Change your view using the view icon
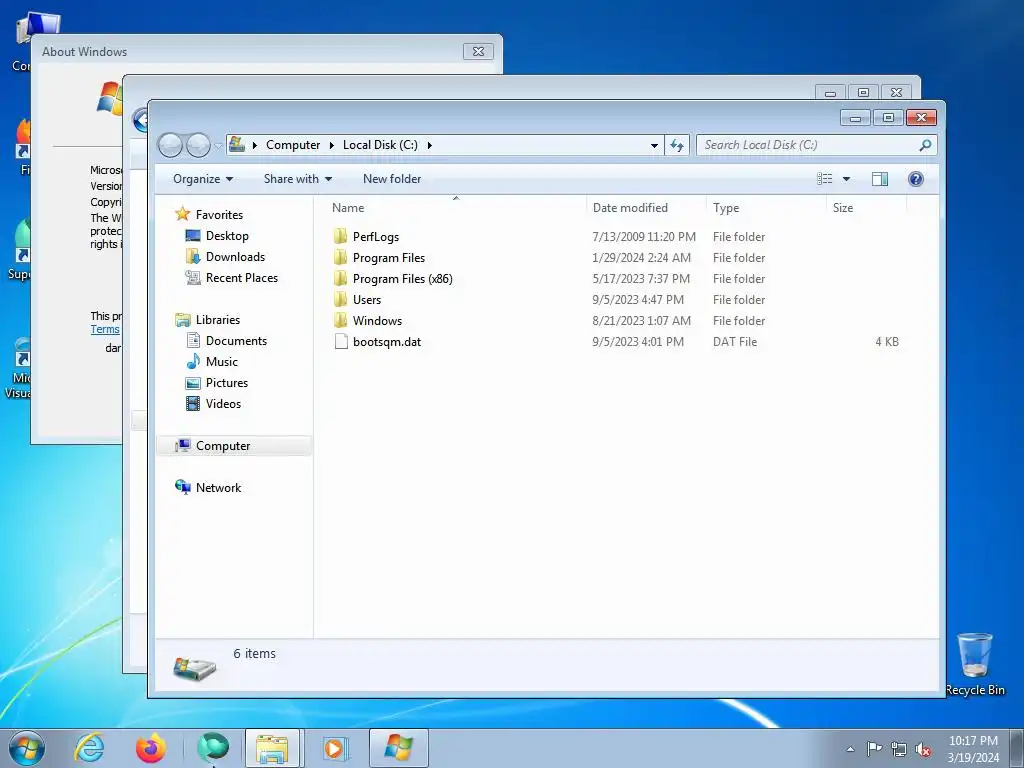Image resolution: width=1024 pixels, height=768 pixels. point(825,179)
